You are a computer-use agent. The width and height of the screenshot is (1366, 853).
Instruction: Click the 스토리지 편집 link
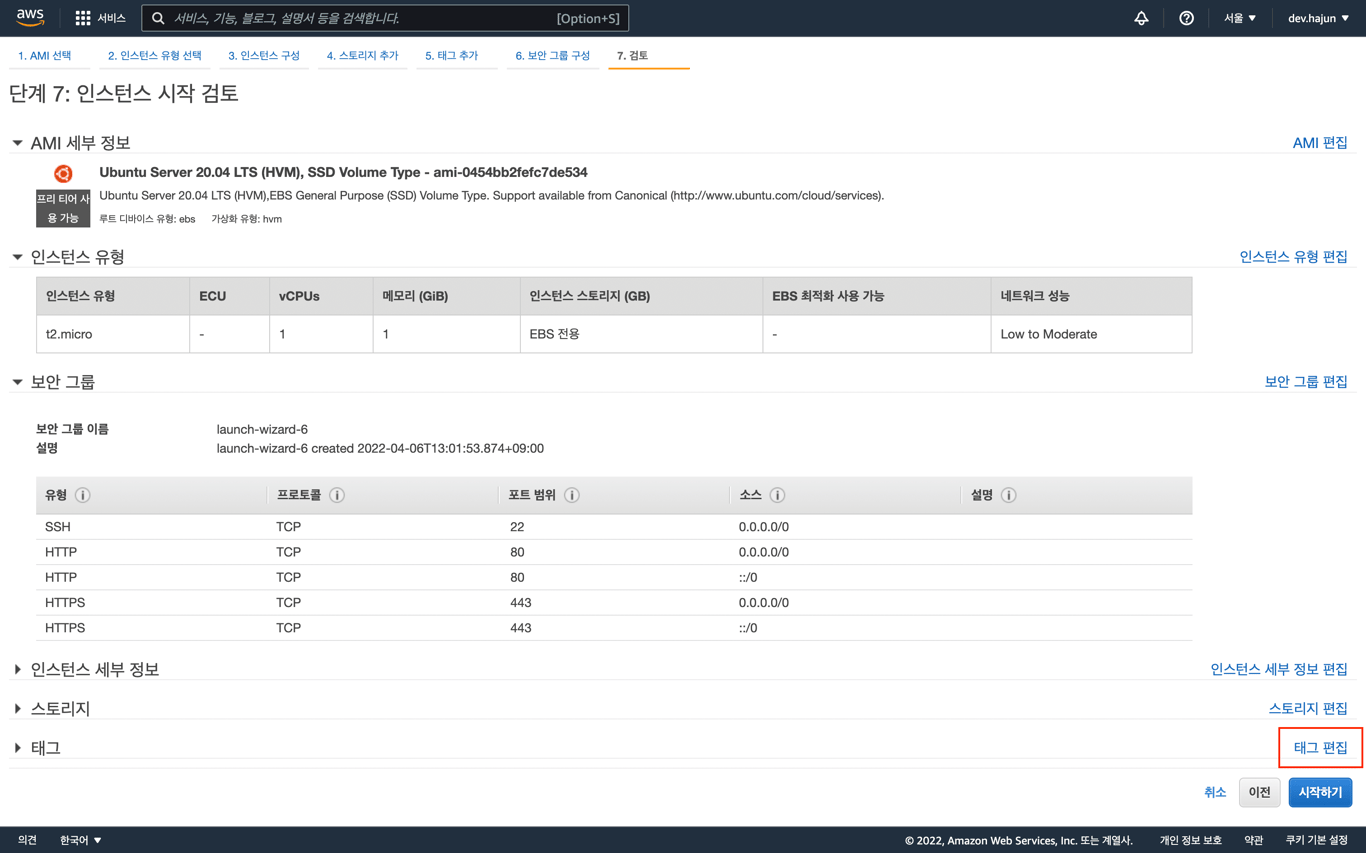coord(1308,708)
